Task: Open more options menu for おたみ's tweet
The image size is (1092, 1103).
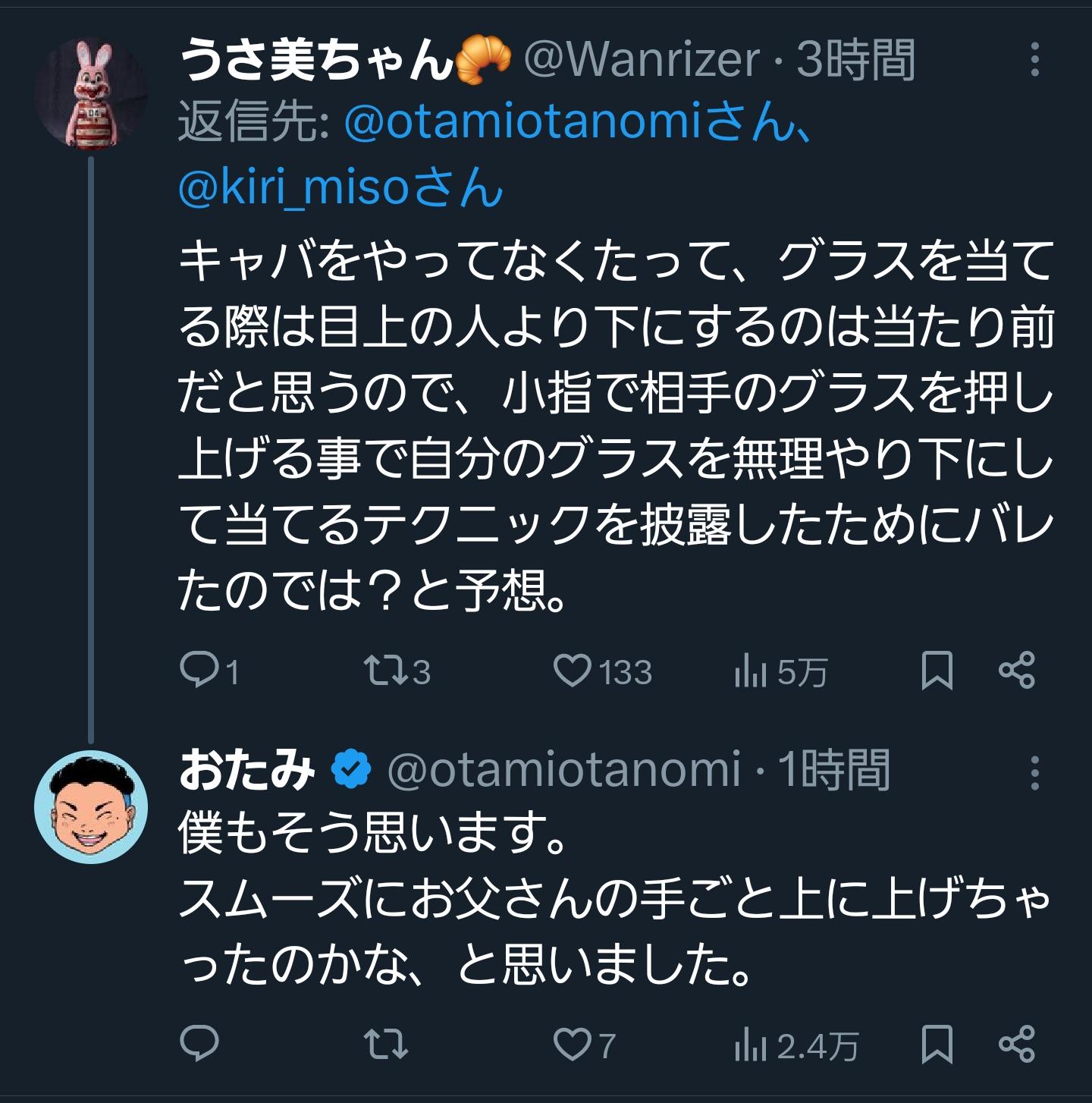Action: pos(1035,773)
